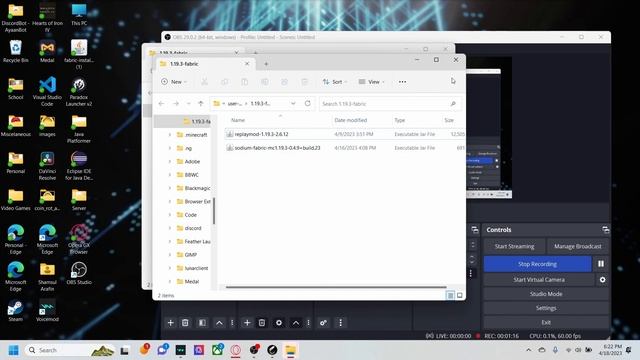Viewport: 640px width, 360px height.
Task: Sort files by Date modified column header
Action: [350, 120]
